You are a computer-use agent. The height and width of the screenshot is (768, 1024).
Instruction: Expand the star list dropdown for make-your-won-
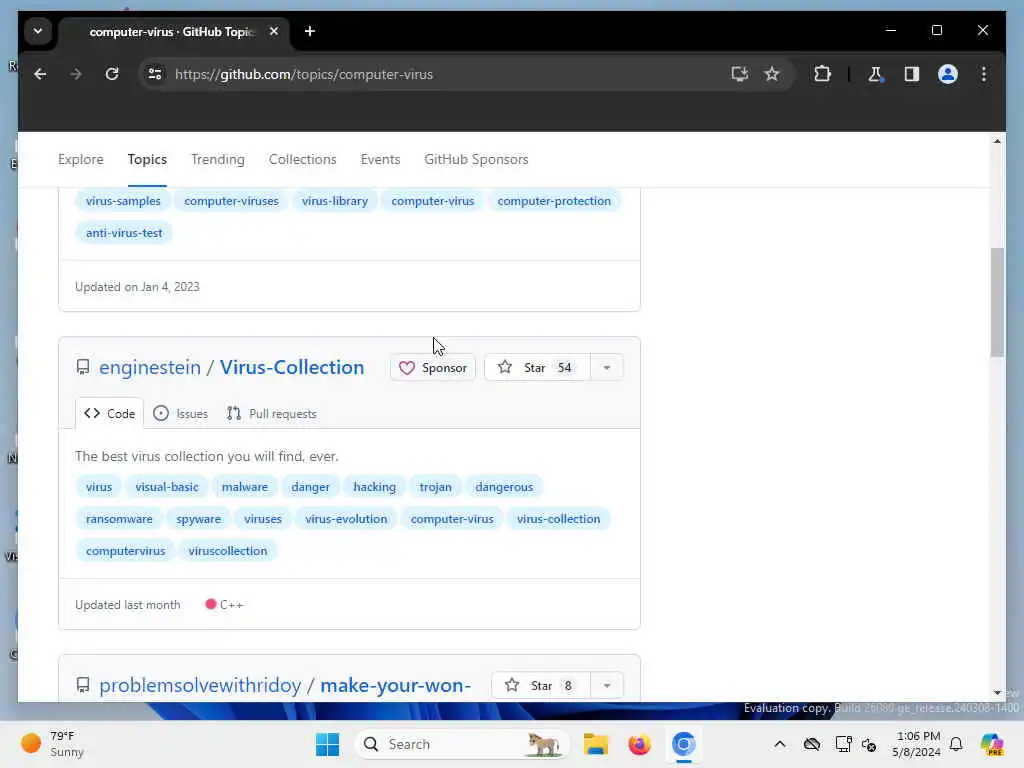607,686
